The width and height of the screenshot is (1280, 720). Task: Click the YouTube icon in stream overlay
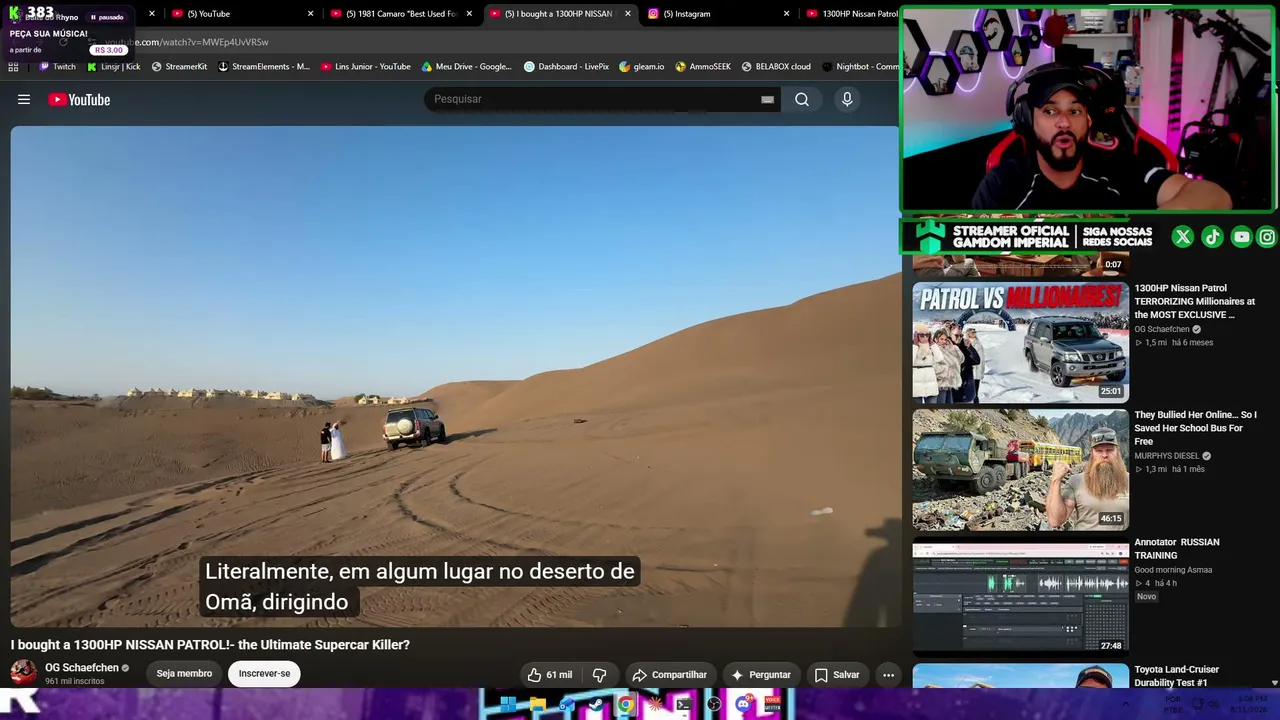point(1241,237)
